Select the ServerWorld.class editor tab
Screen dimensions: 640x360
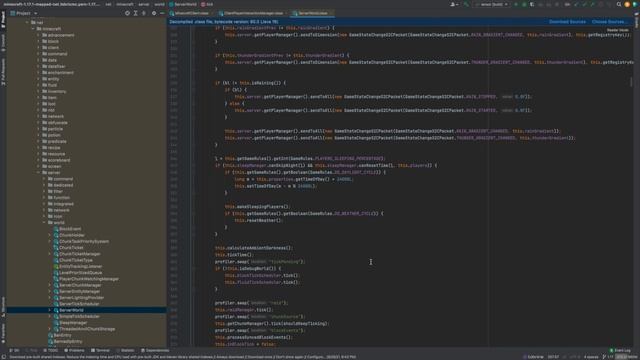(x=313, y=13)
